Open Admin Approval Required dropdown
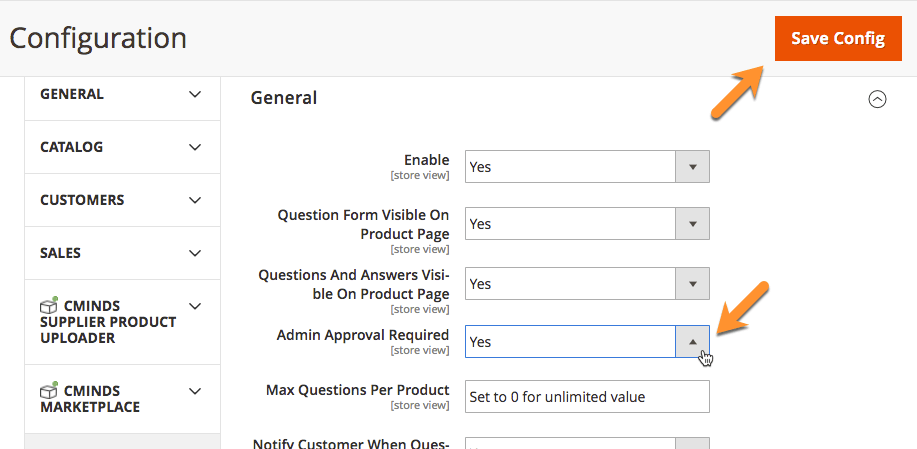Viewport: 917px width, 449px height. point(571,342)
